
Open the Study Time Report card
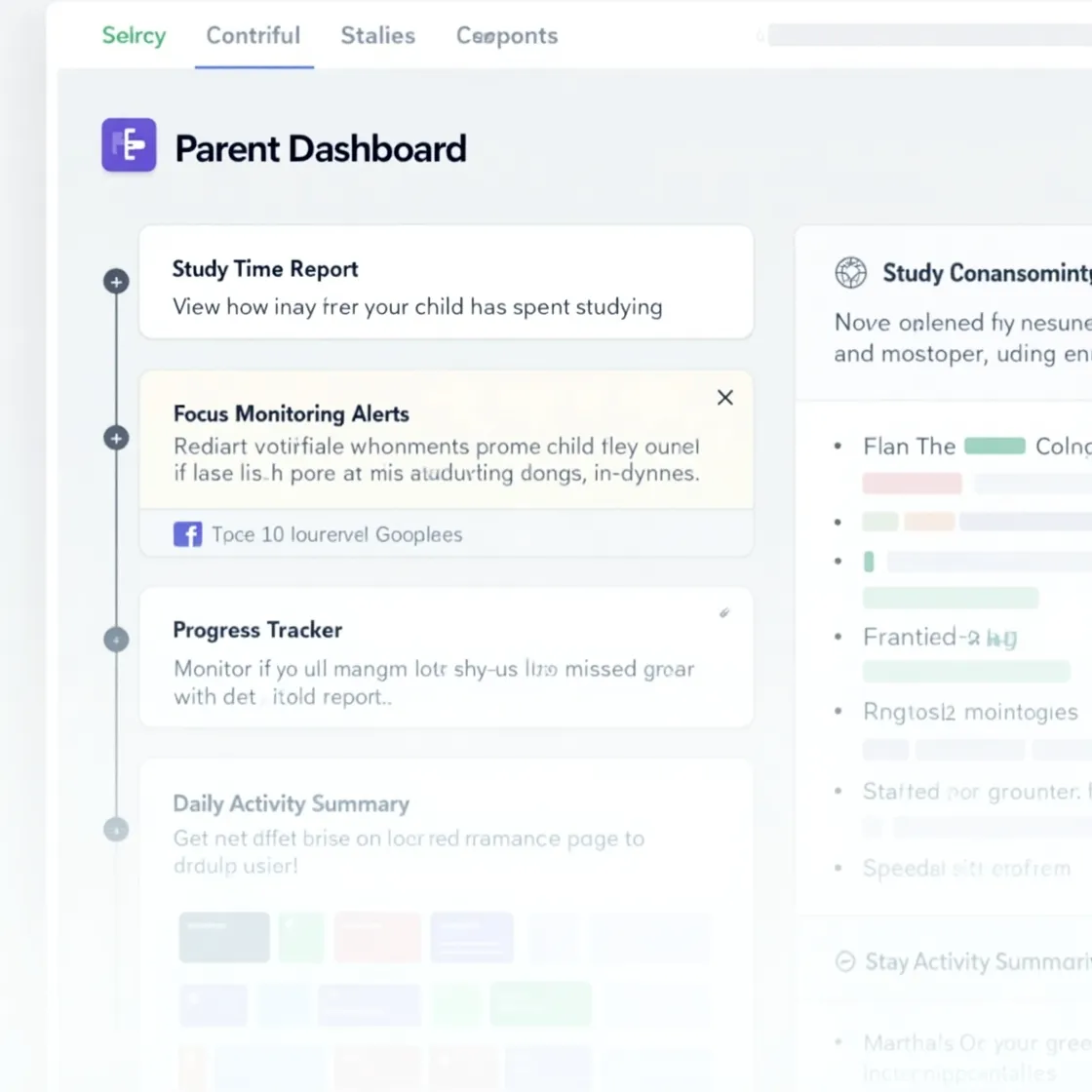pyautogui.click(x=447, y=282)
